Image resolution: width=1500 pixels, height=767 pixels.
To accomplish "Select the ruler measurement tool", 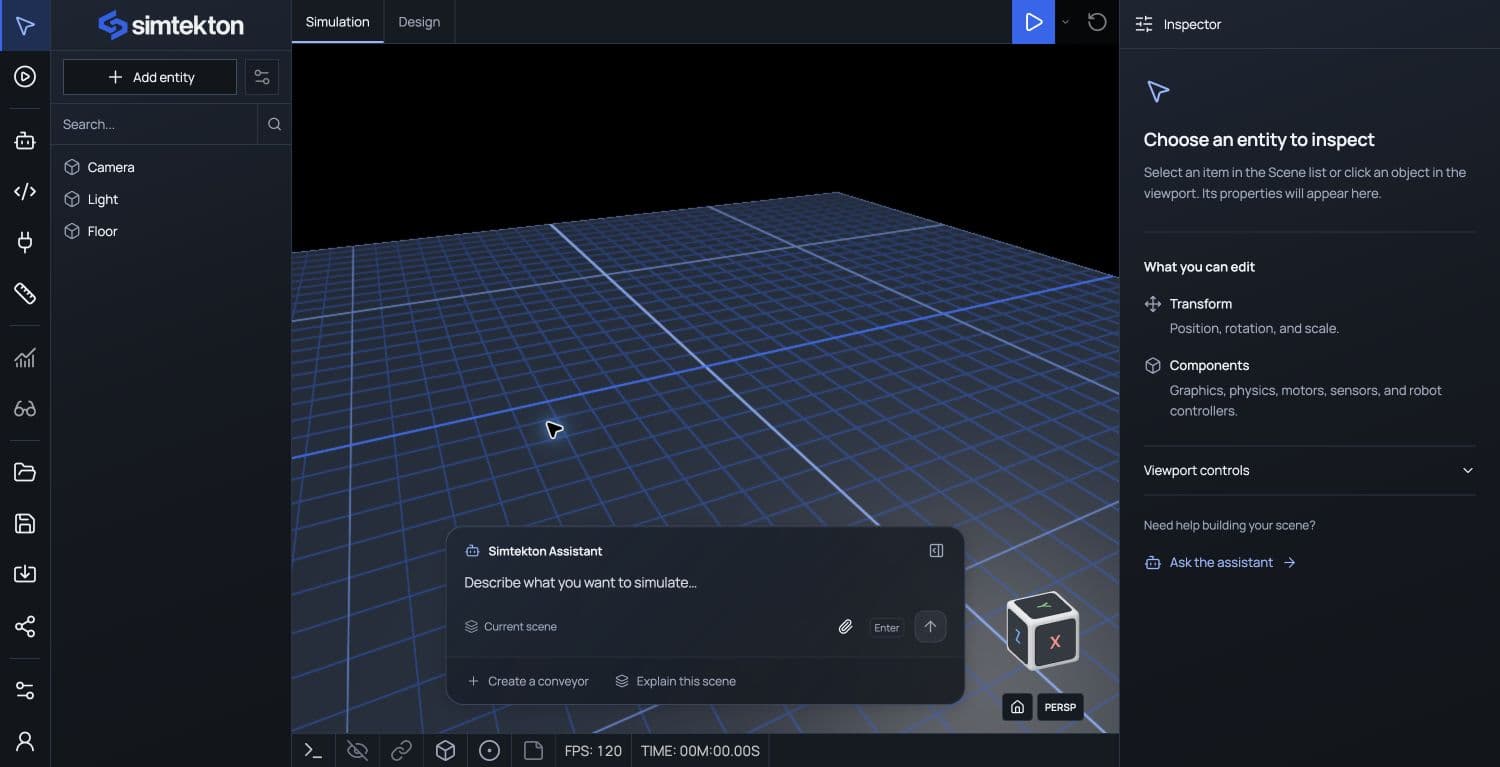I will 25,293.
